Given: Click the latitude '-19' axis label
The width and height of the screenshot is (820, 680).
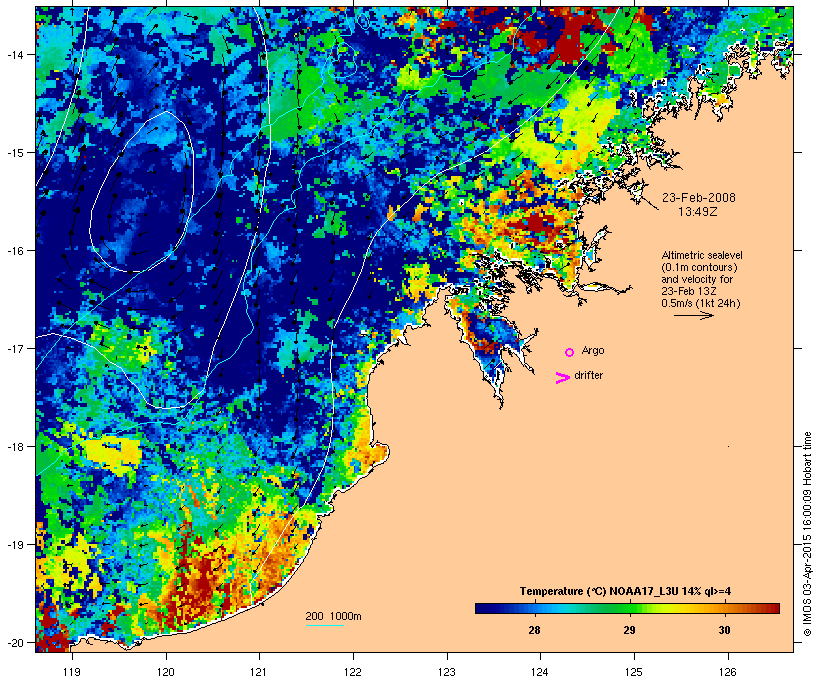Looking at the screenshot, I should click(14, 545).
